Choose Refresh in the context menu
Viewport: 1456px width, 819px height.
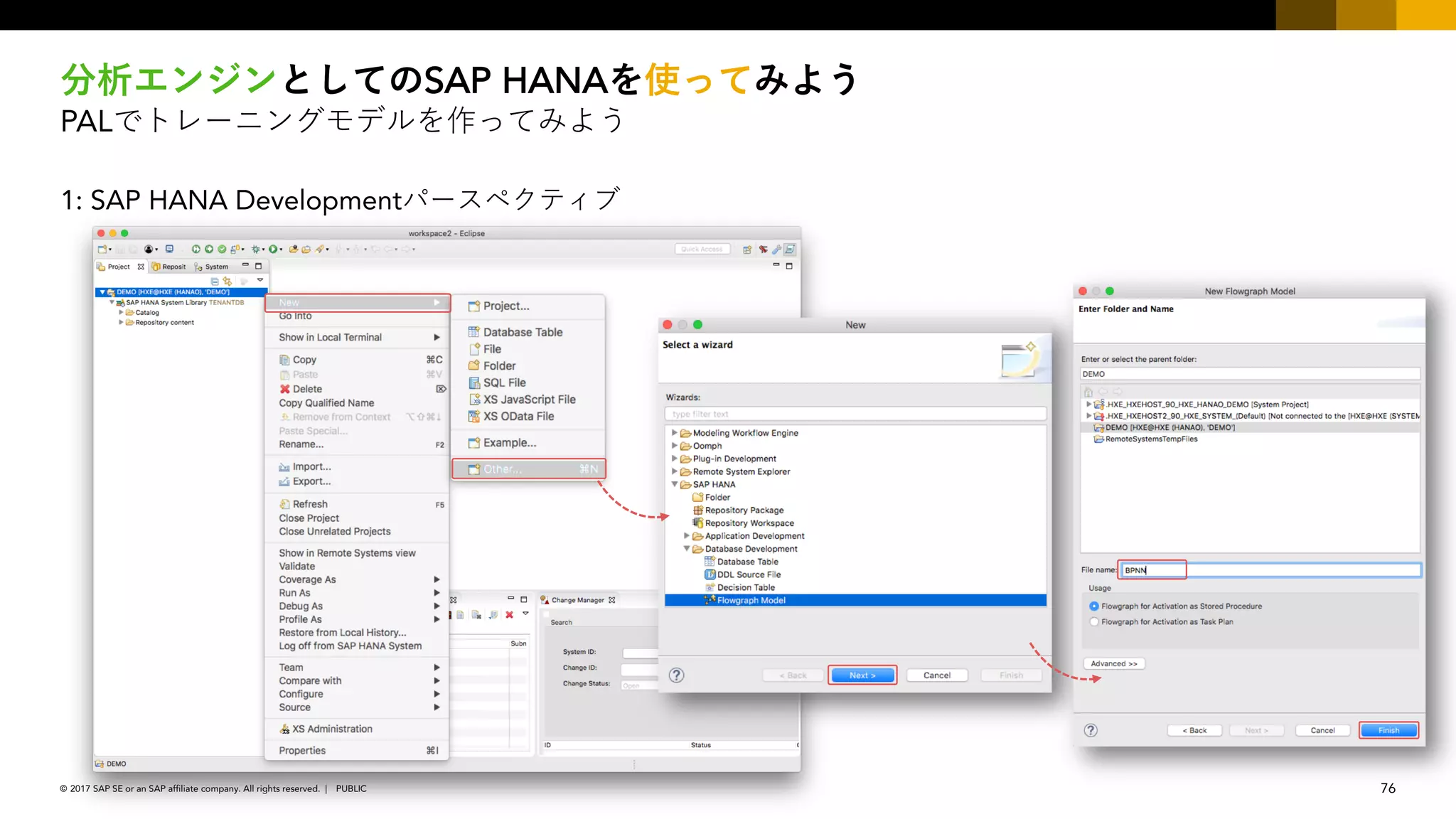(x=358, y=504)
